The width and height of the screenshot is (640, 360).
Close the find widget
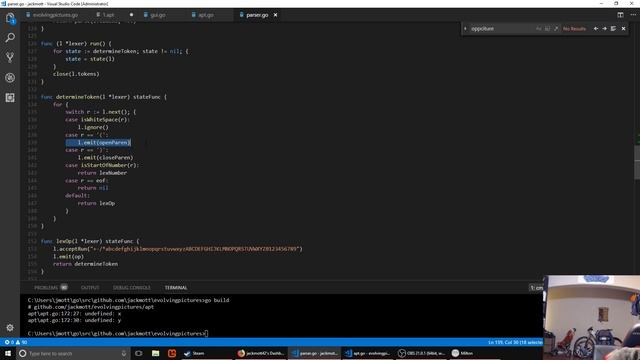coord(623,29)
